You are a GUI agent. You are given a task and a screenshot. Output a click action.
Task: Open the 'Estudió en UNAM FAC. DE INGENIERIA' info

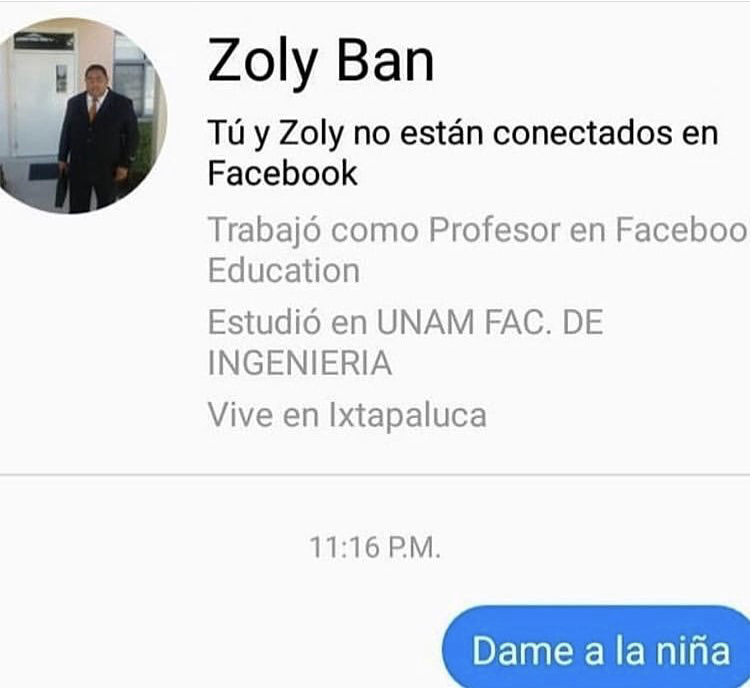pyautogui.click(x=405, y=343)
